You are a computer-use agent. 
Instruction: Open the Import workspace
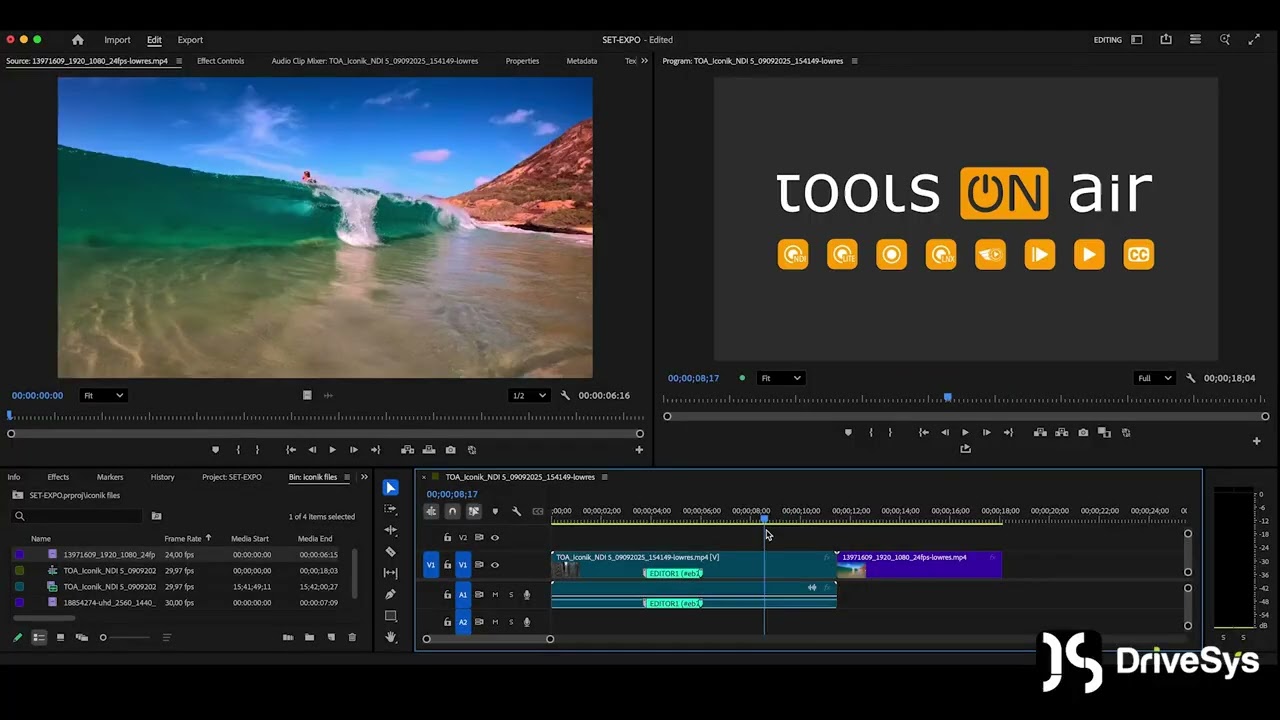pyautogui.click(x=117, y=40)
